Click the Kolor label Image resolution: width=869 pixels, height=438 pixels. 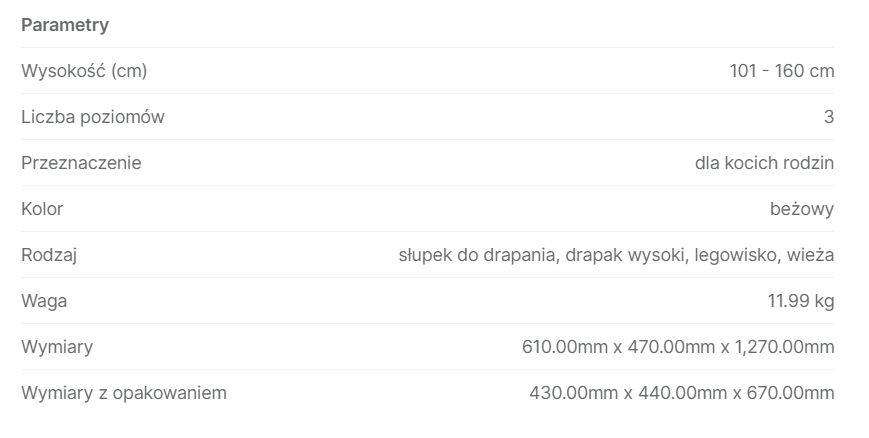point(42,209)
